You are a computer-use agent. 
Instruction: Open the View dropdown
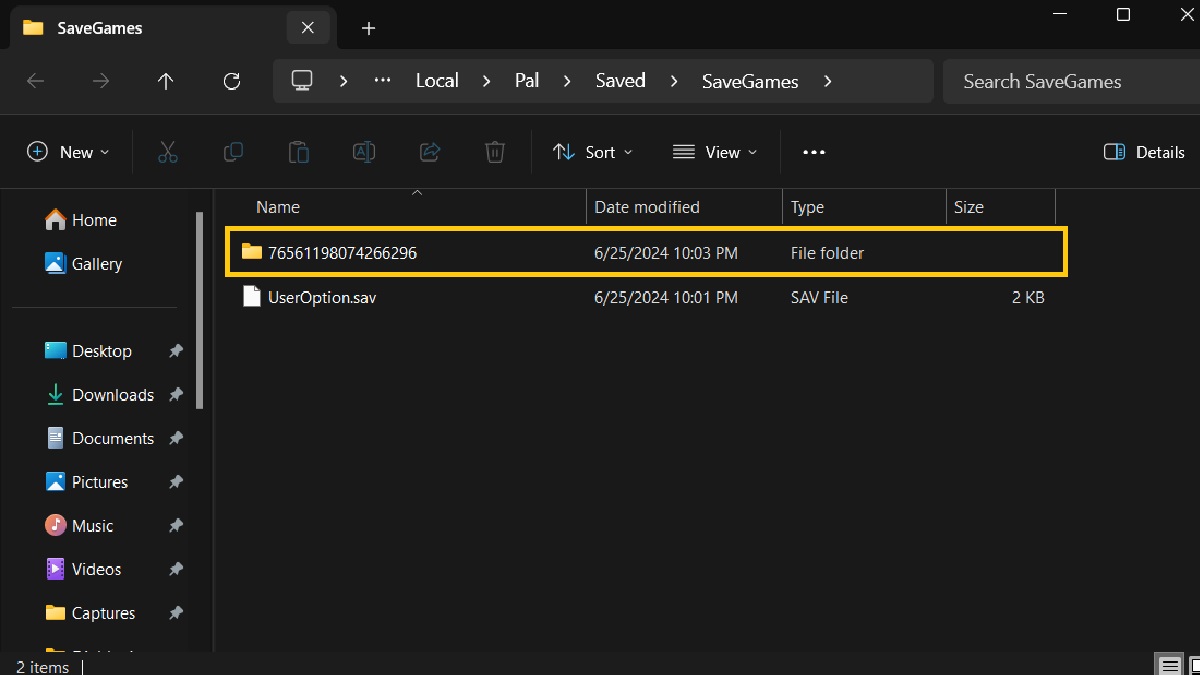715,152
